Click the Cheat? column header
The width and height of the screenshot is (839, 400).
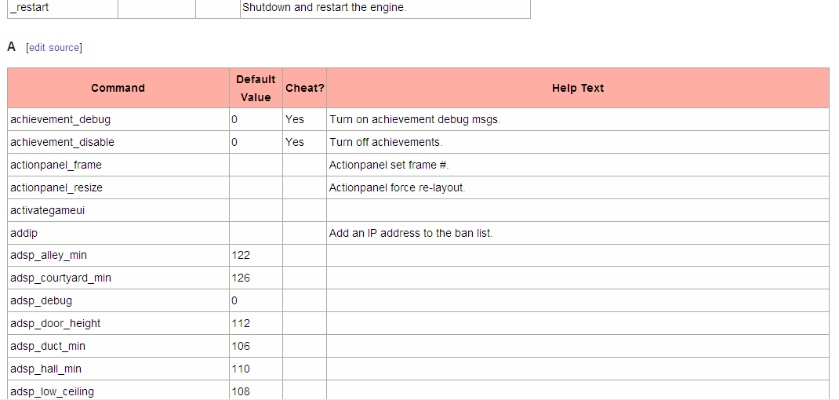[304, 88]
